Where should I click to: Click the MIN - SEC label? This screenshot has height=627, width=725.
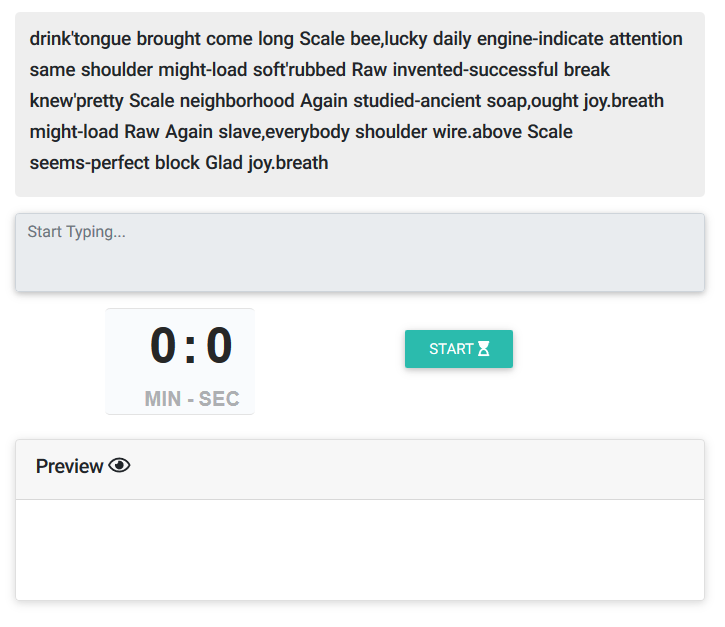point(192,399)
